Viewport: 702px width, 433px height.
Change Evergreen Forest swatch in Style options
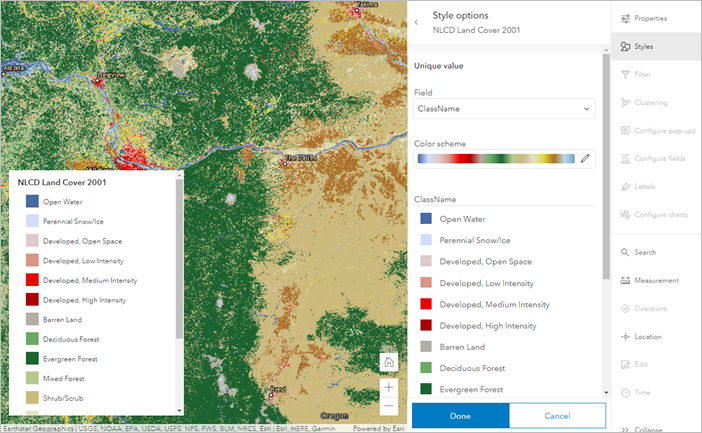coord(426,389)
